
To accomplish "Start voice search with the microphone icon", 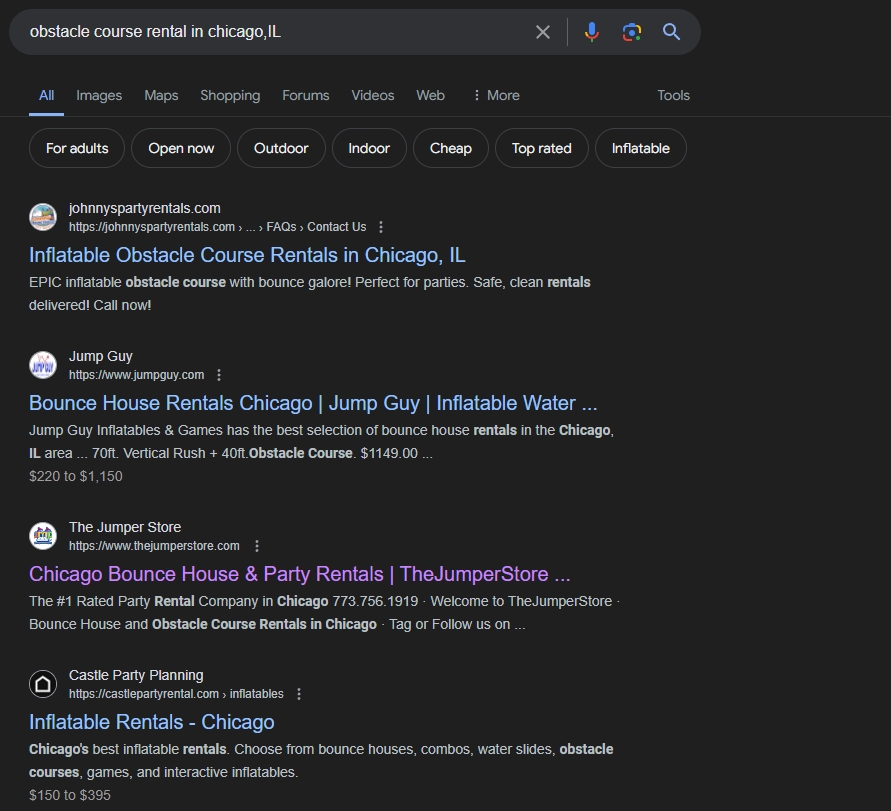I will click(592, 32).
